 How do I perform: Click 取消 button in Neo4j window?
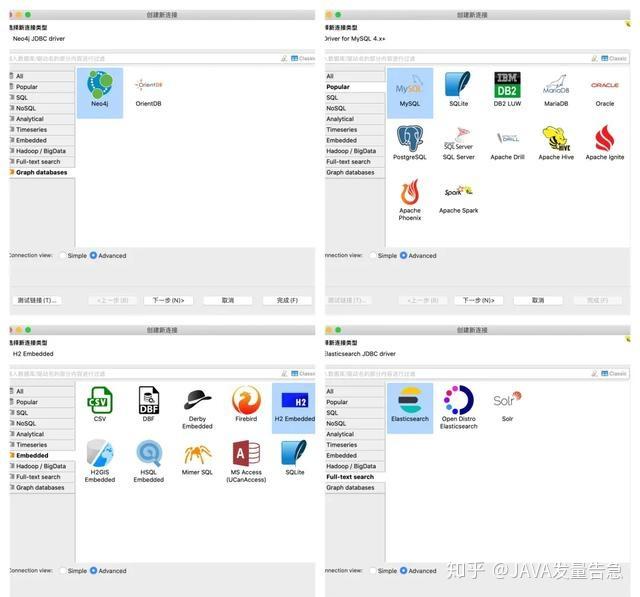(228, 300)
